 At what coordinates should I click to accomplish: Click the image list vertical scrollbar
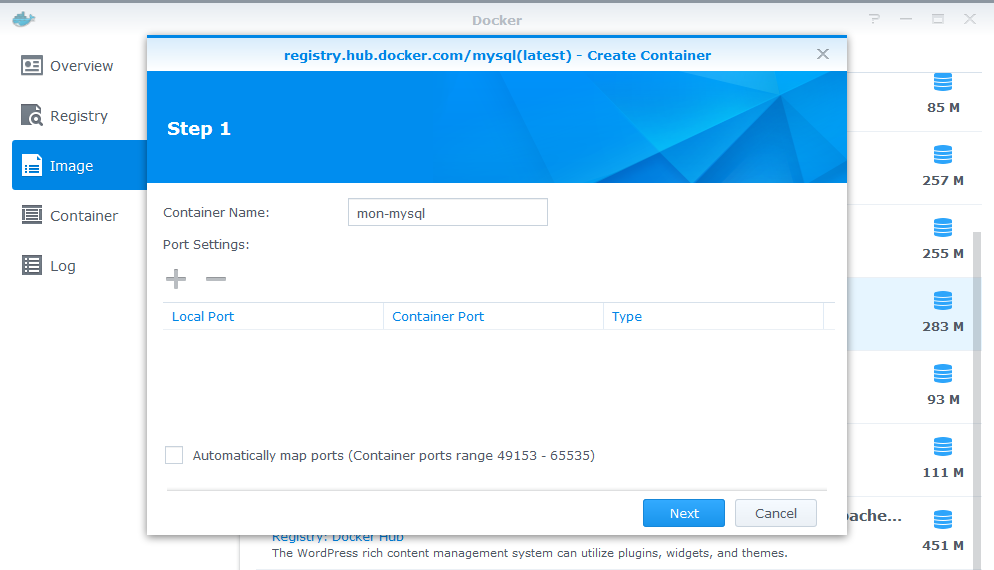tap(977, 399)
